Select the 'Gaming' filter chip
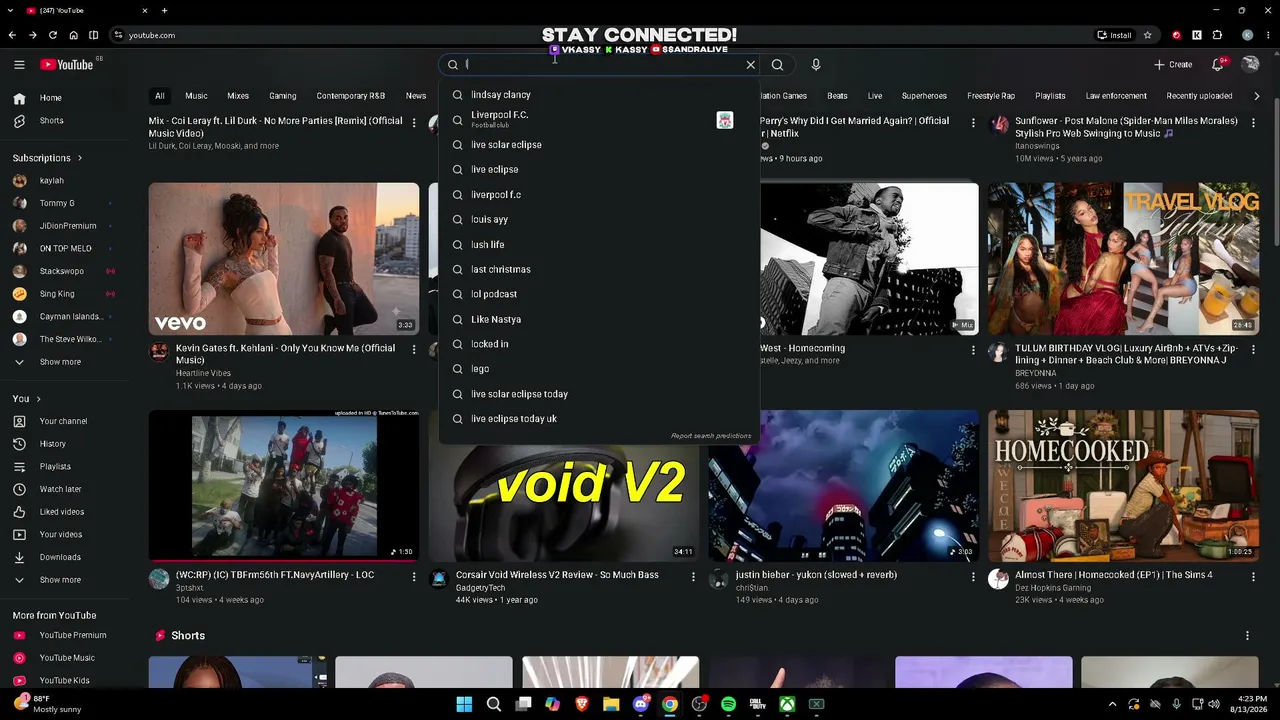1280x720 pixels. (283, 96)
